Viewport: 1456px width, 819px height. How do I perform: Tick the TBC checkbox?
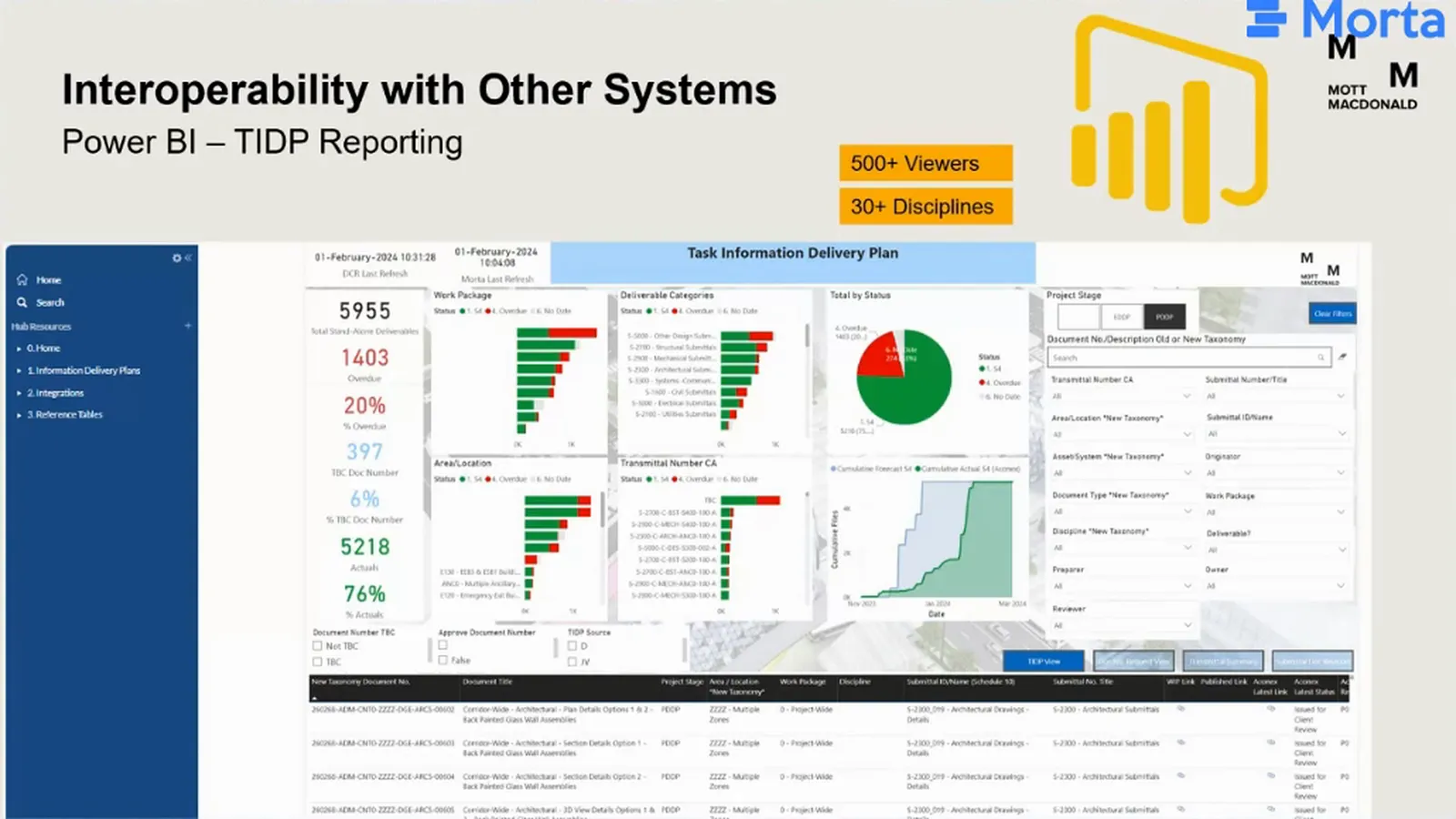tap(318, 662)
